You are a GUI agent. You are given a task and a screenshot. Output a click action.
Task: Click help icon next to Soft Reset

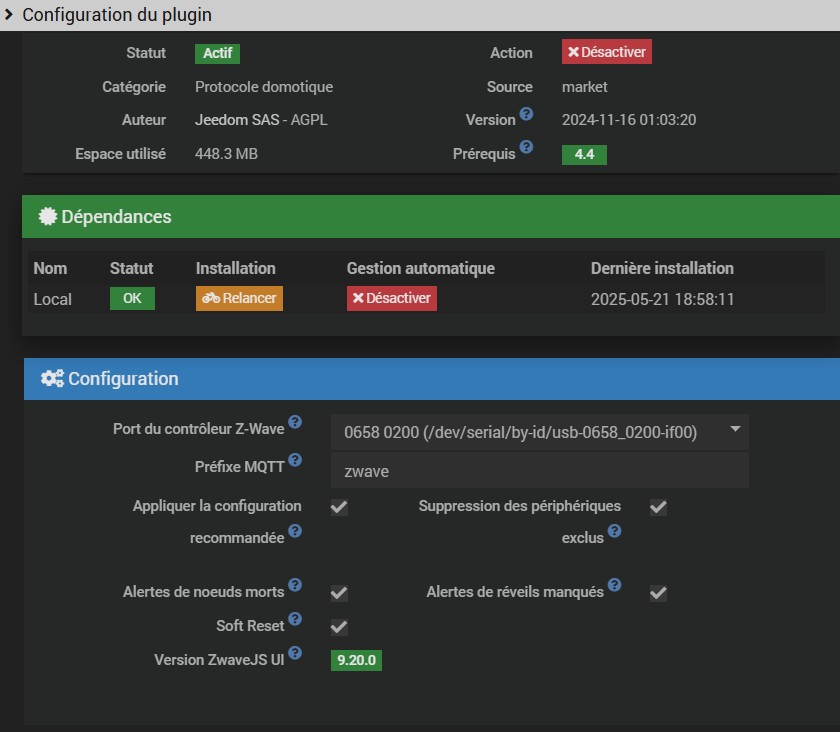tap(294, 621)
